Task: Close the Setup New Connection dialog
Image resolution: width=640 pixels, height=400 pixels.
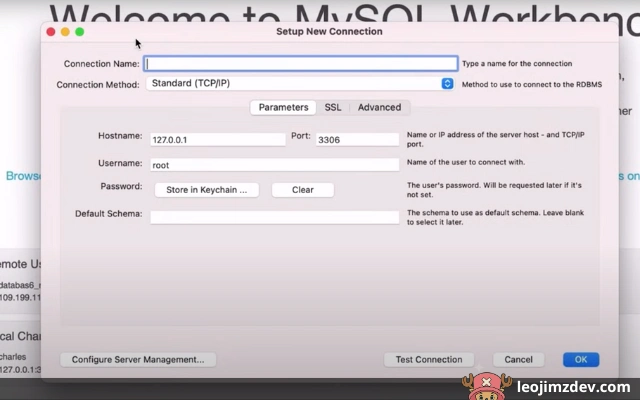Action: pos(51,32)
